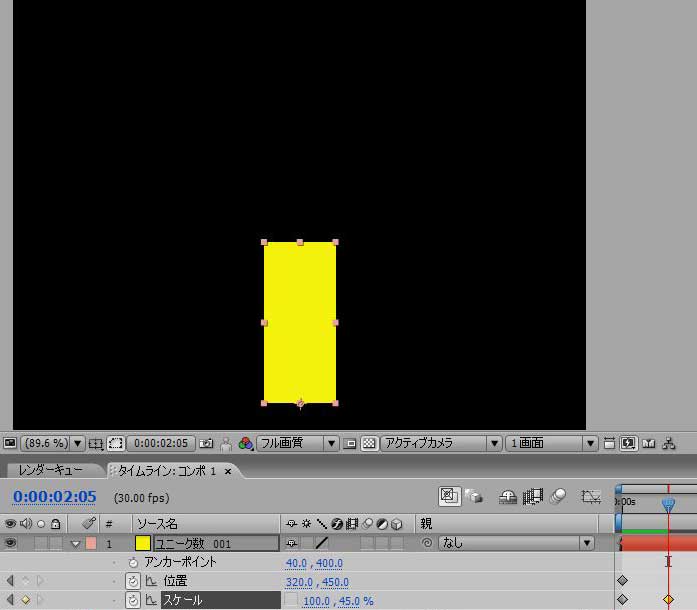This screenshot has width=697, height=610.
Task: Toggle the quality slash switch on layer 1
Action: (x=322, y=543)
